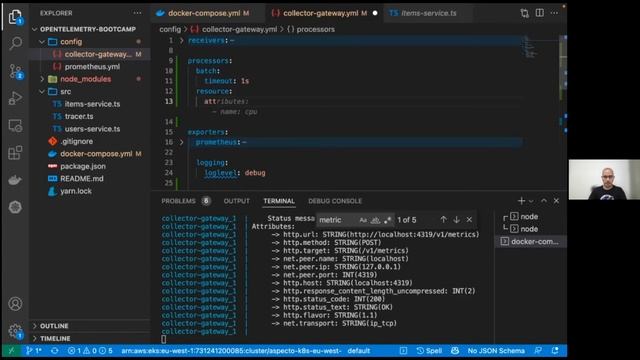Go to previous find match in terminal
This screenshot has height=360, width=640.
[x=443, y=220]
